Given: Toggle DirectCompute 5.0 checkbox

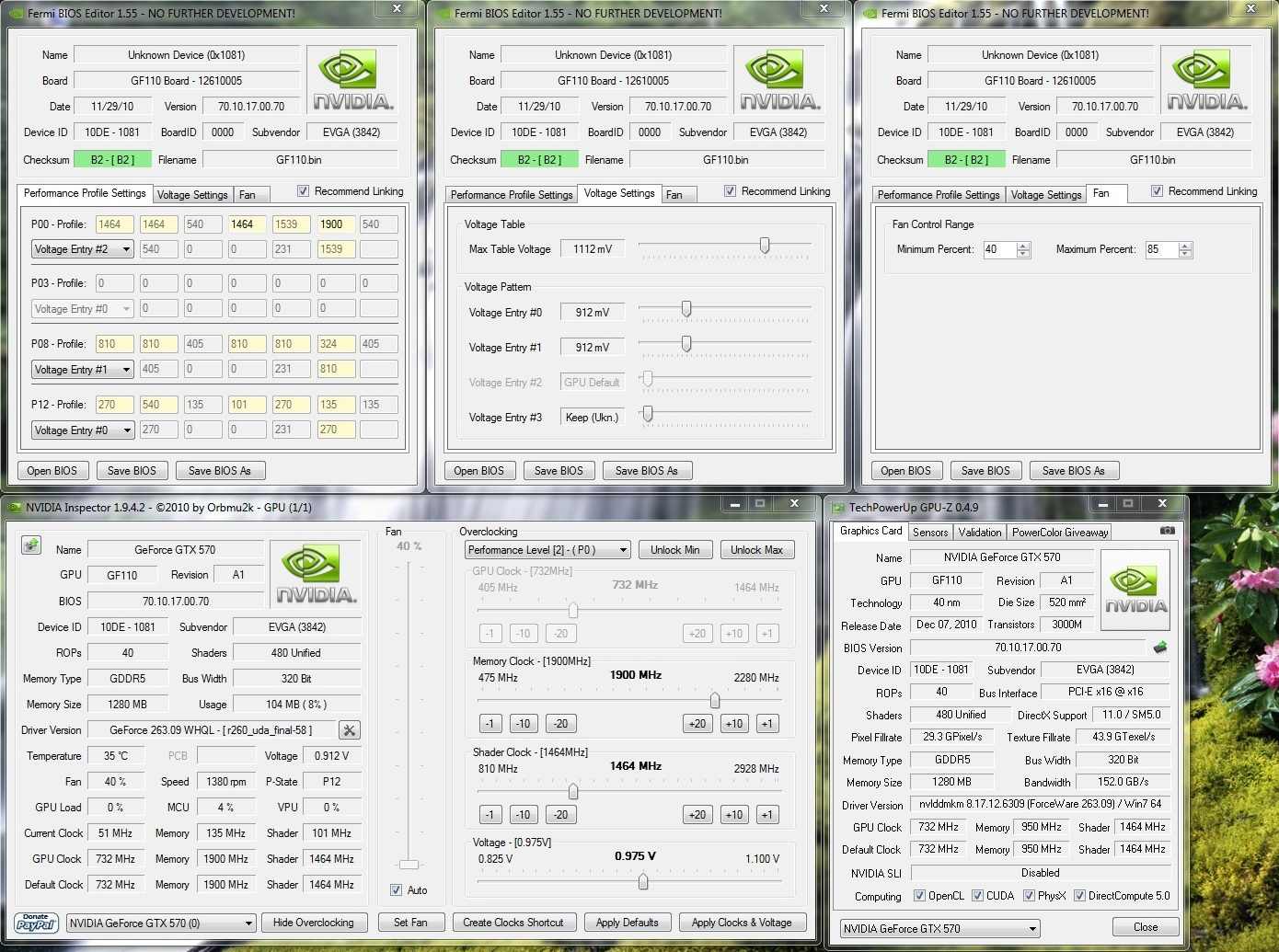Looking at the screenshot, I should [x=1079, y=895].
